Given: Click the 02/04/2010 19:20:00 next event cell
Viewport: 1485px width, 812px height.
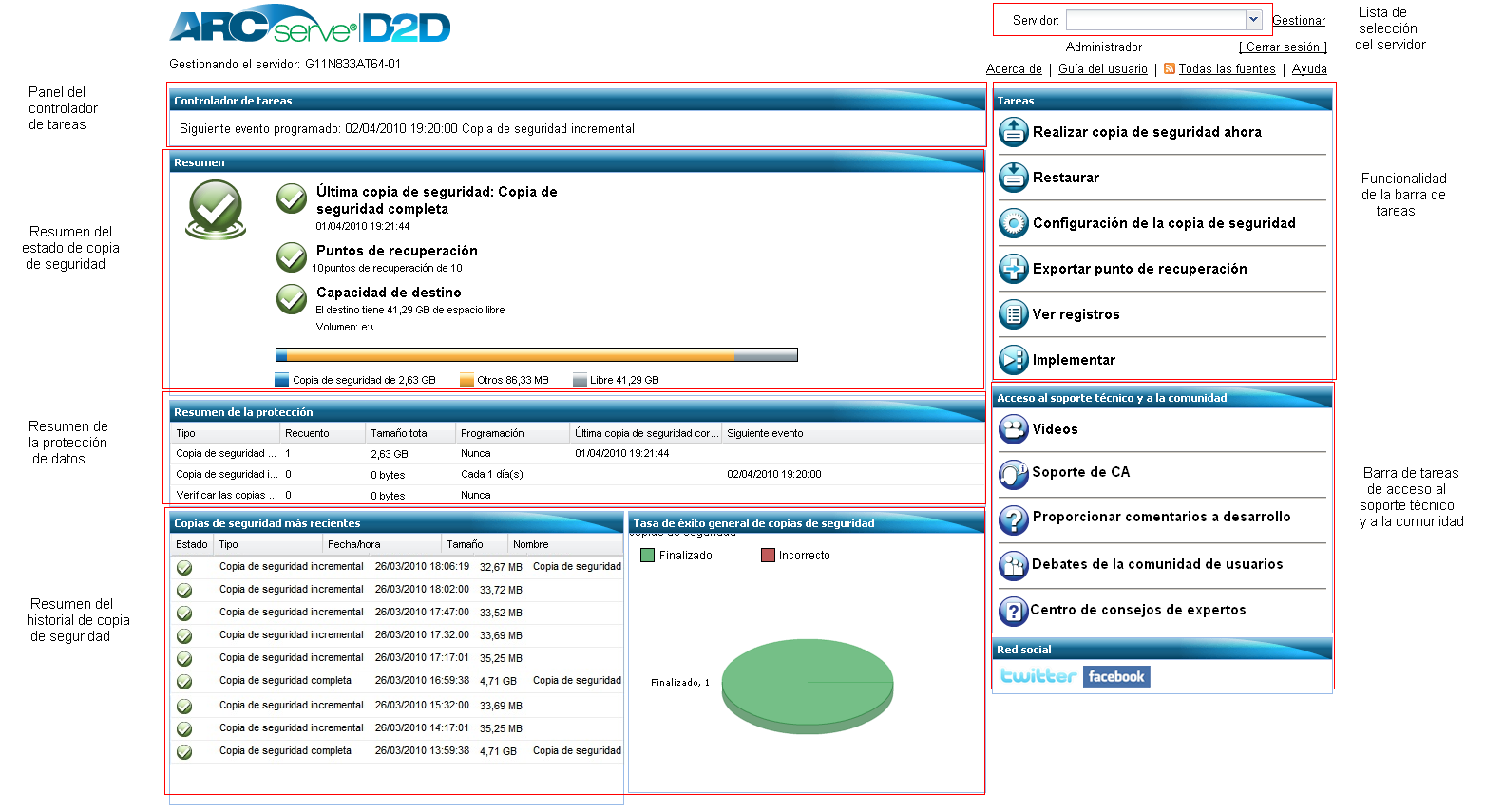Looking at the screenshot, I should tap(774, 474).
